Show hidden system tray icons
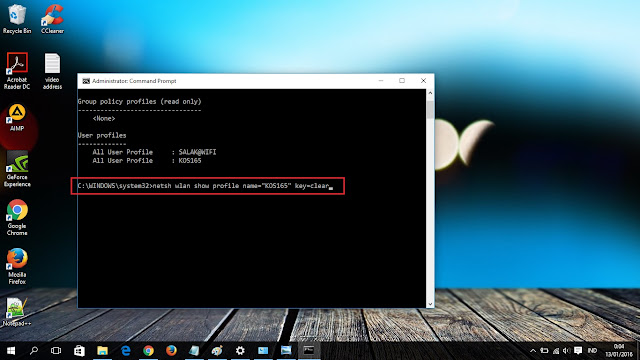 pyautogui.click(x=533, y=351)
